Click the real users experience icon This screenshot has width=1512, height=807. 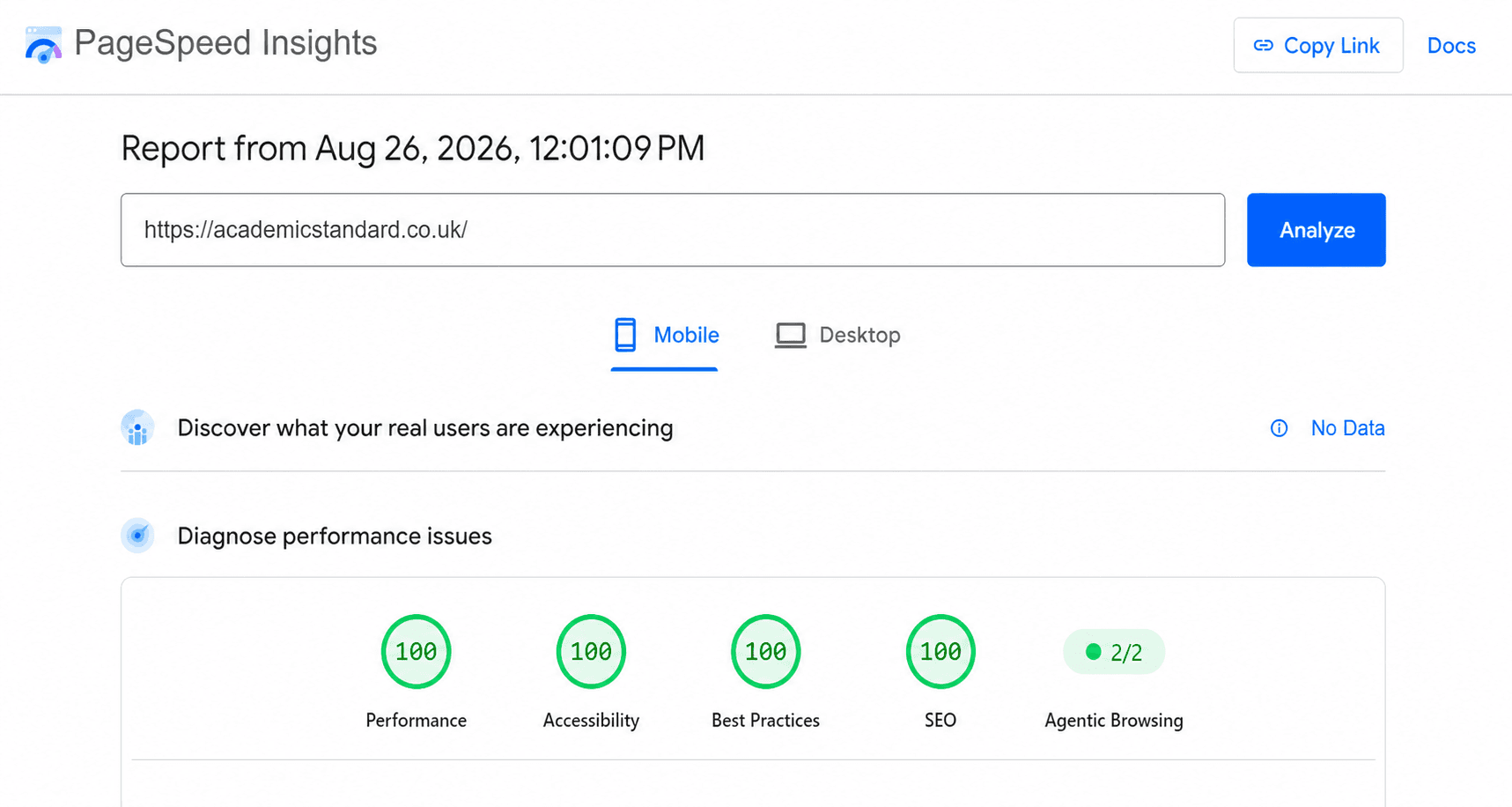pos(137,428)
